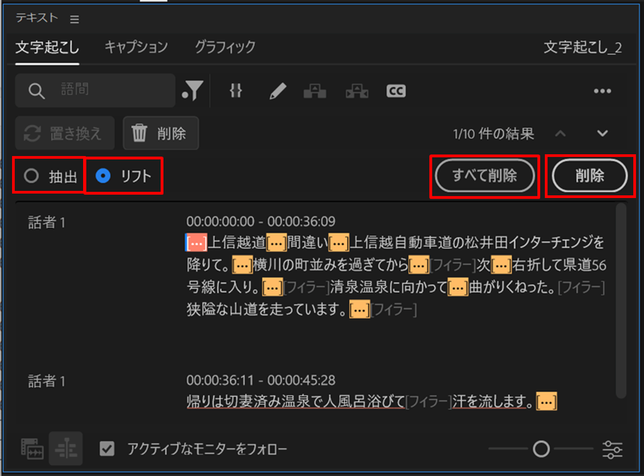This screenshot has height=476, width=644.
Task: Click the search field containing 語間
Action: tap(95, 90)
